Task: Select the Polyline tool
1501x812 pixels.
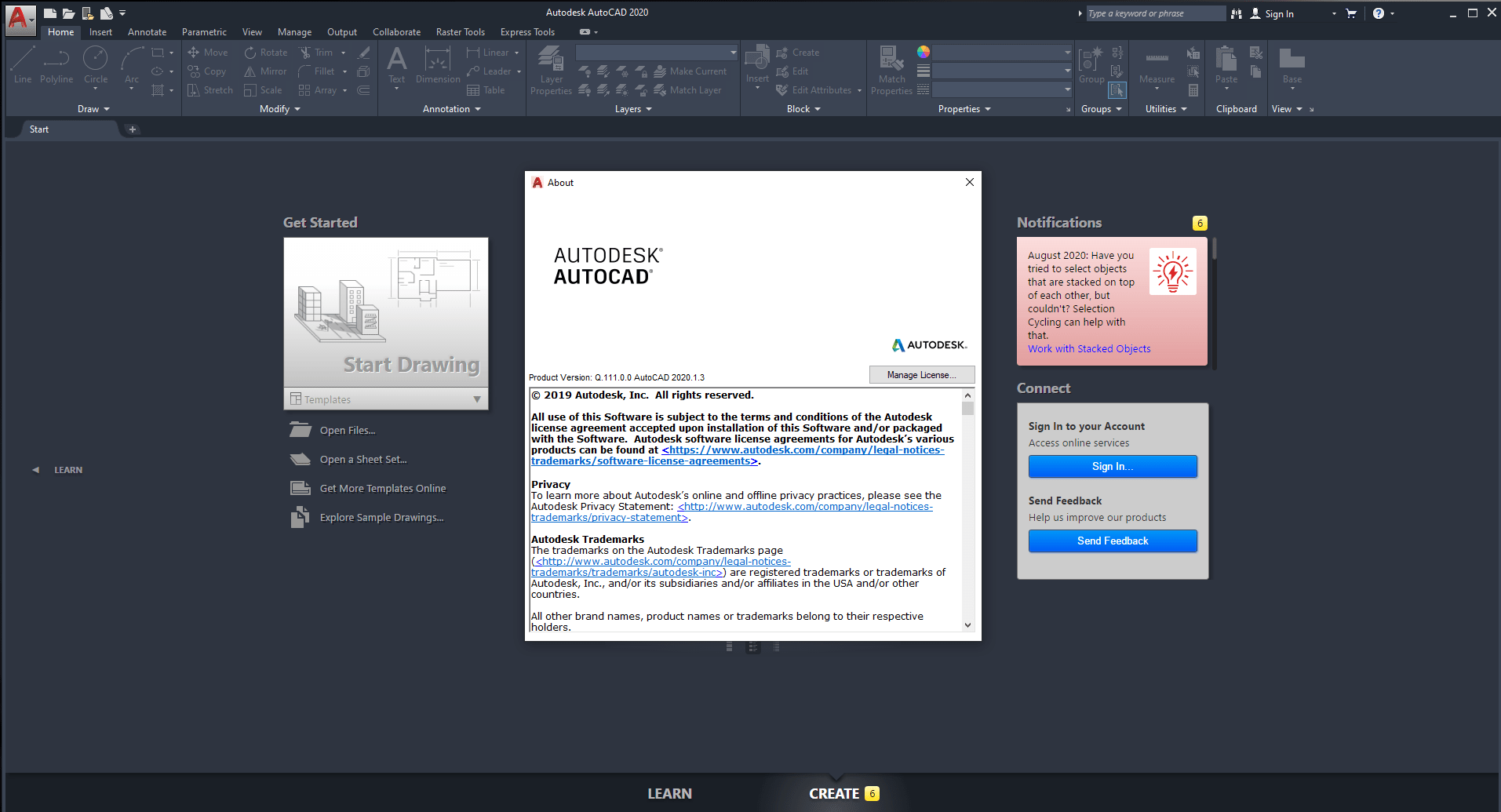Action: [x=56, y=65]
